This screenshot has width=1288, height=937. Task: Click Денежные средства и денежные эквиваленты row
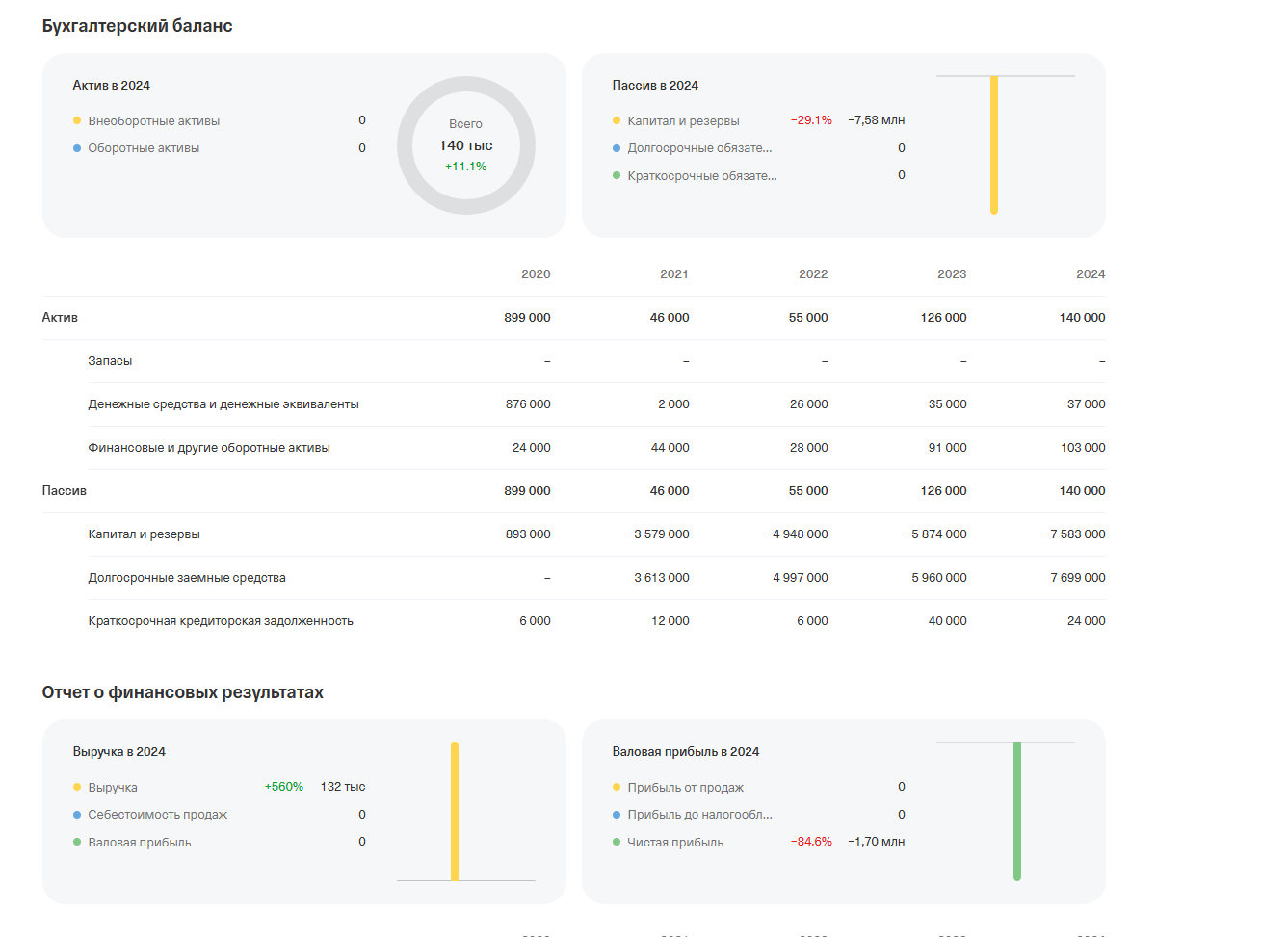click(x=223, y=404)
